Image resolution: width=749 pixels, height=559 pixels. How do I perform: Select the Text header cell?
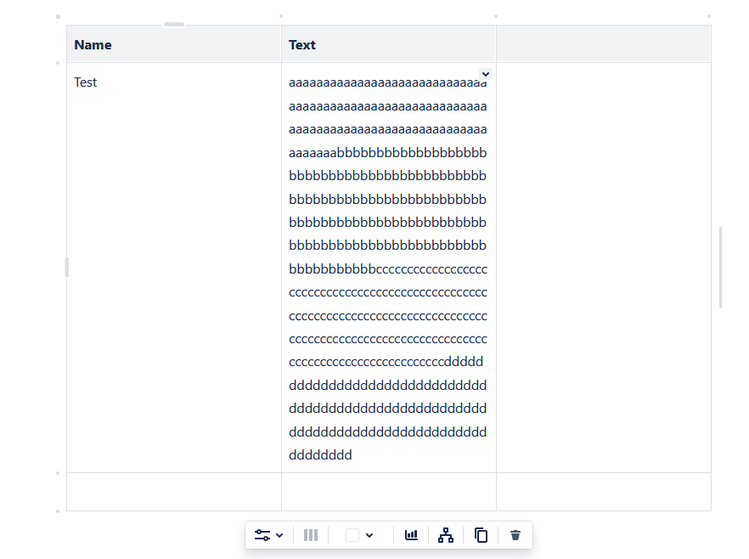click(x=389, y=44)
